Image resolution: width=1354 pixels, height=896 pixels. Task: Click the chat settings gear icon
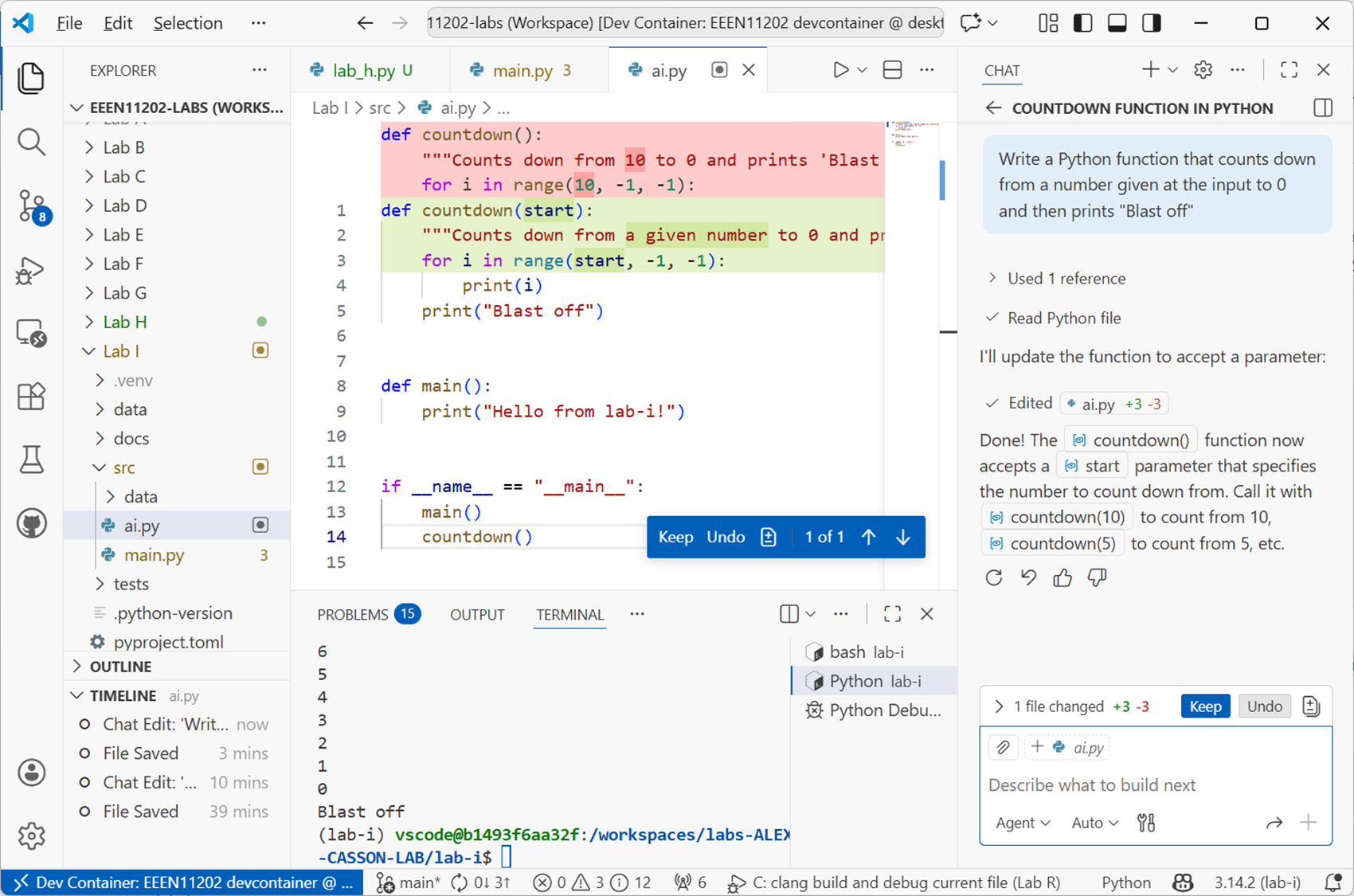[x=1203, y=70]
